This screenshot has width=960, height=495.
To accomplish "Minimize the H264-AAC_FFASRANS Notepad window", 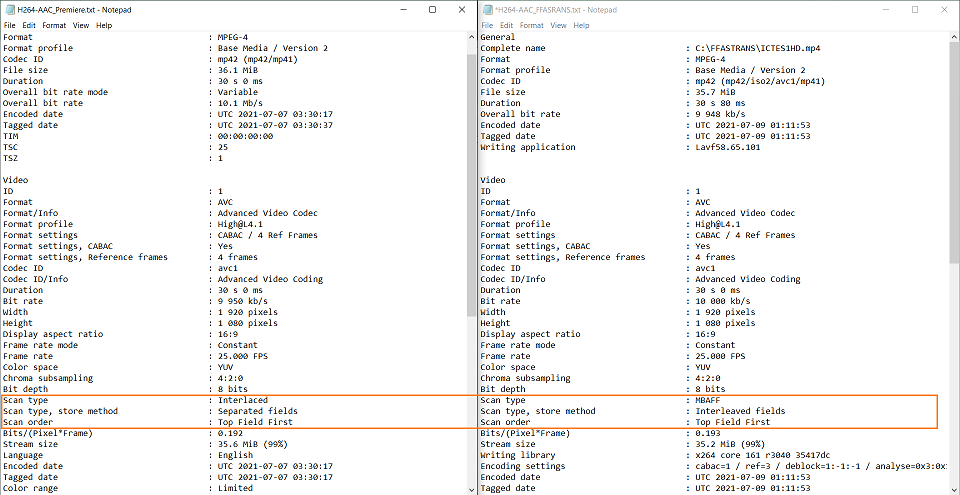I will 887,10.
